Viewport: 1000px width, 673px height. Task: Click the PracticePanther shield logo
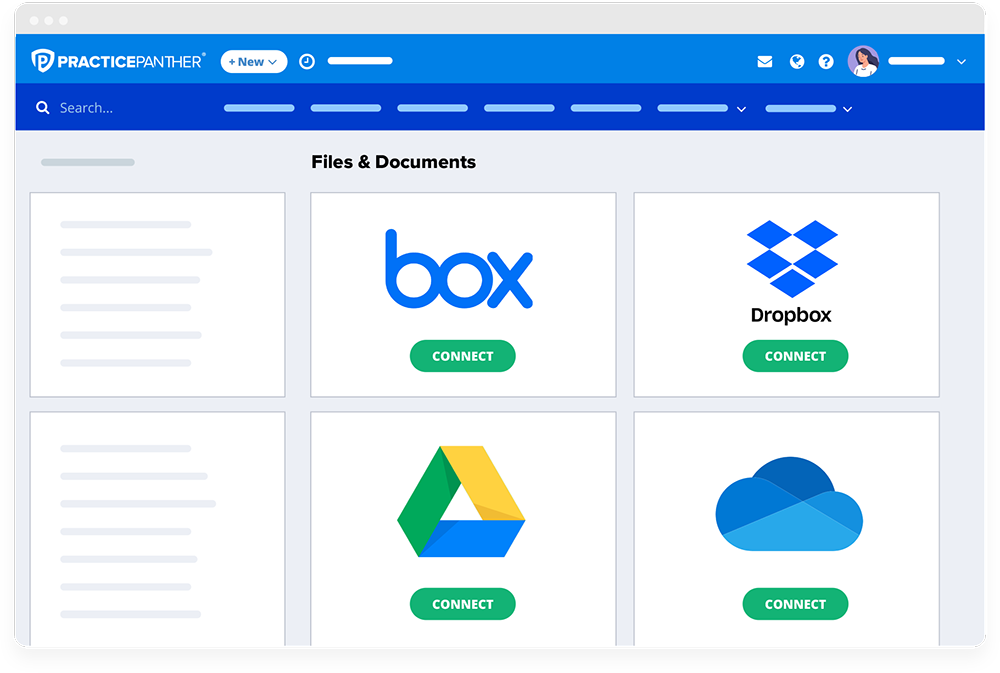point(42,61)
